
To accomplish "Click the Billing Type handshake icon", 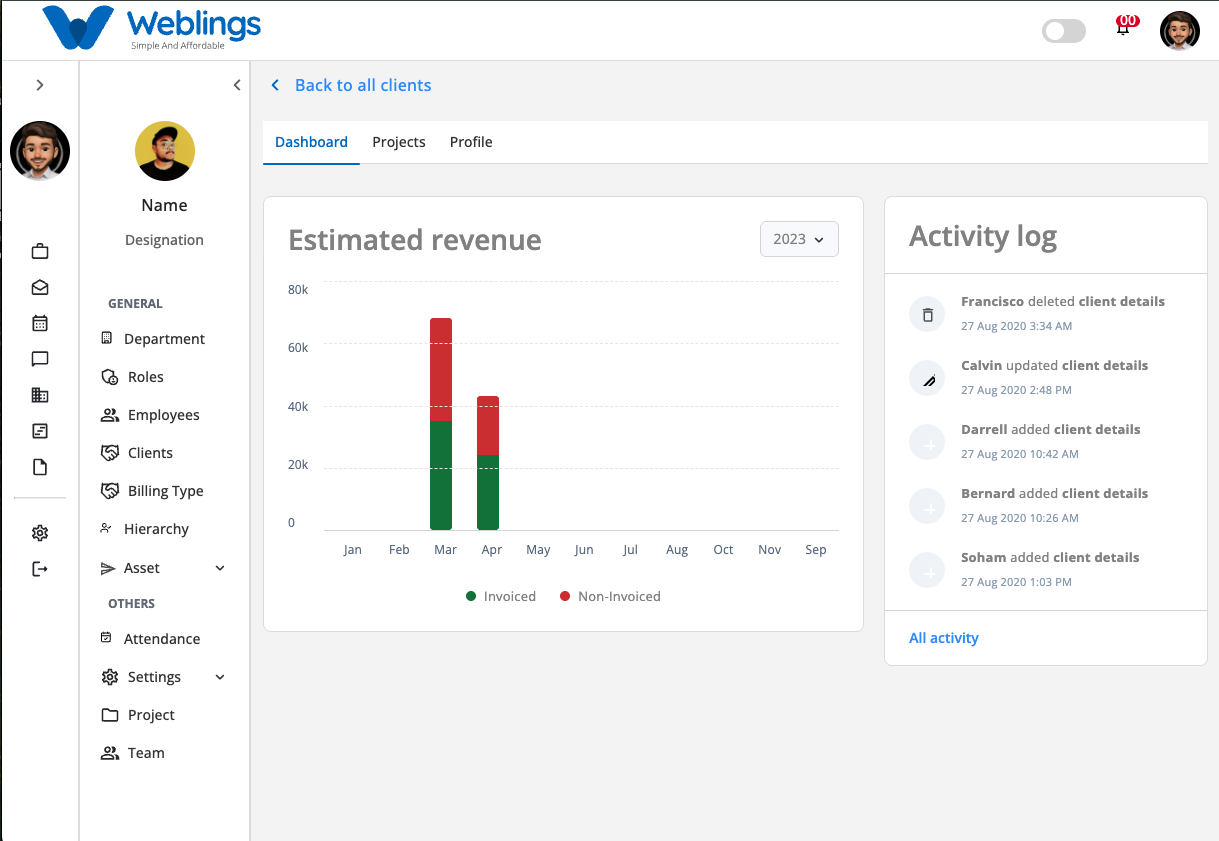I will pyautogui.click(x=110, y=491).
